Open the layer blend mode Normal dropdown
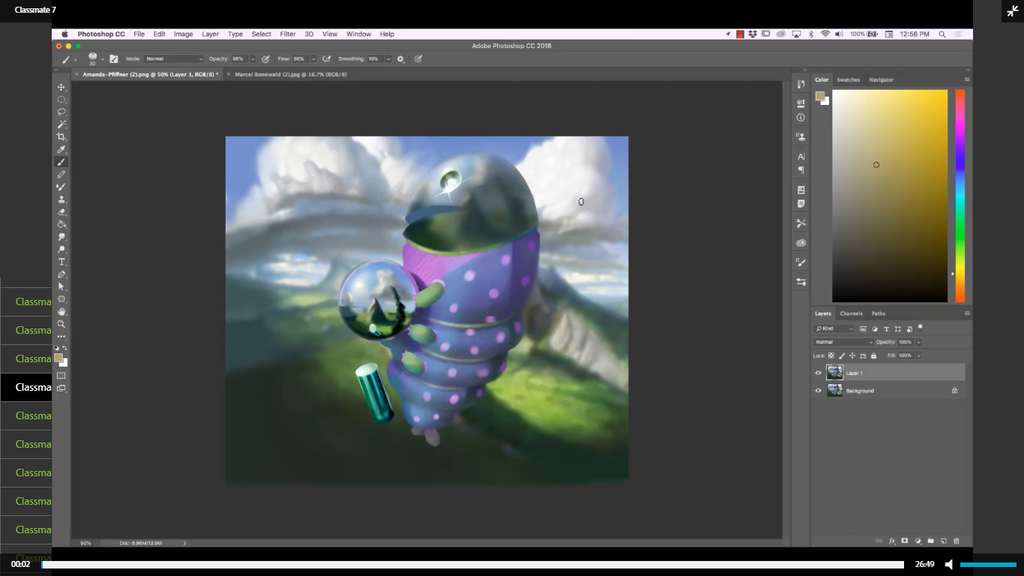This screenshot has height=576, width=1024. click(843, 342)
